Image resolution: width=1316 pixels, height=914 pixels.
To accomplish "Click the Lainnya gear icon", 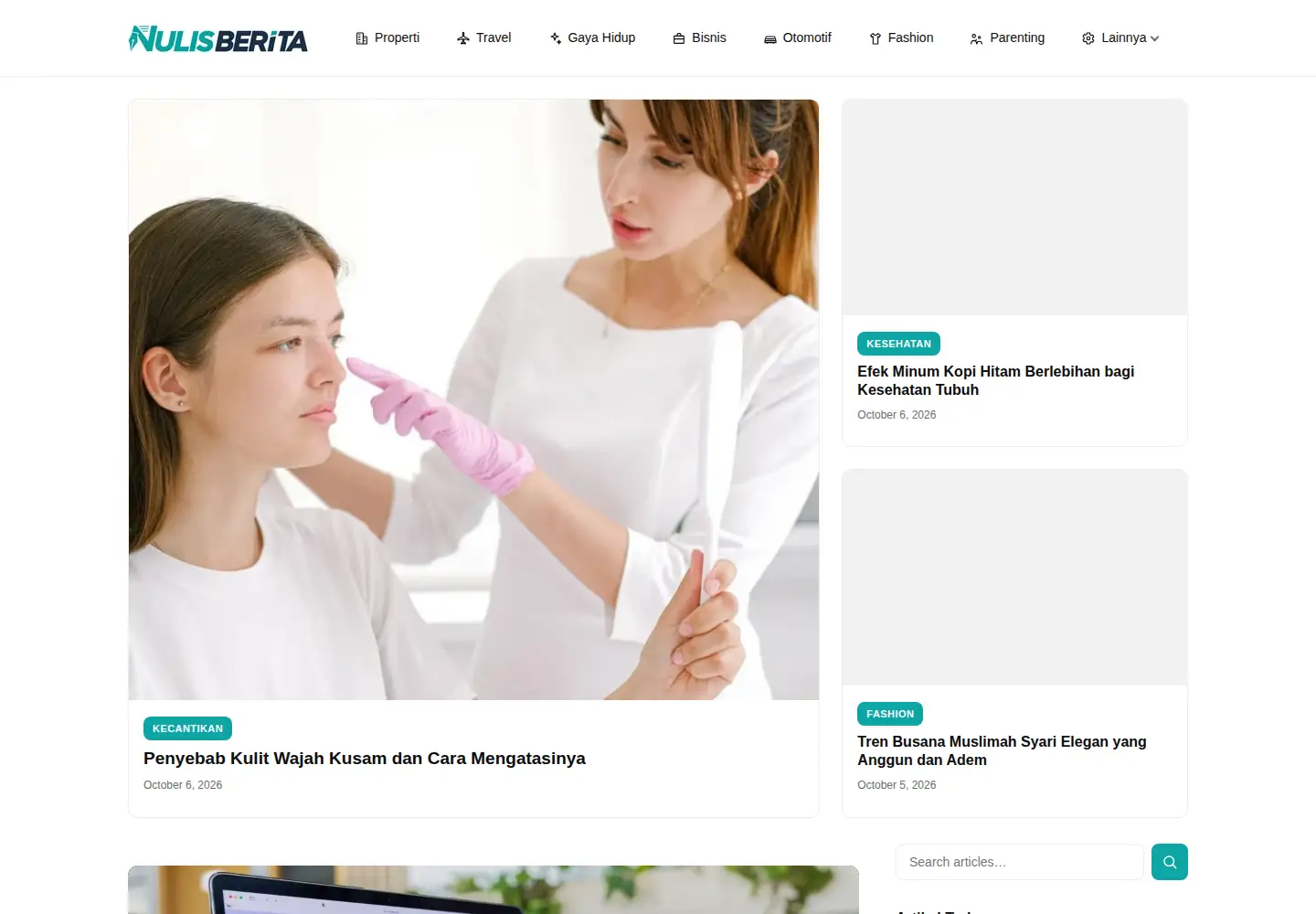I will (x=1088, y=38).
